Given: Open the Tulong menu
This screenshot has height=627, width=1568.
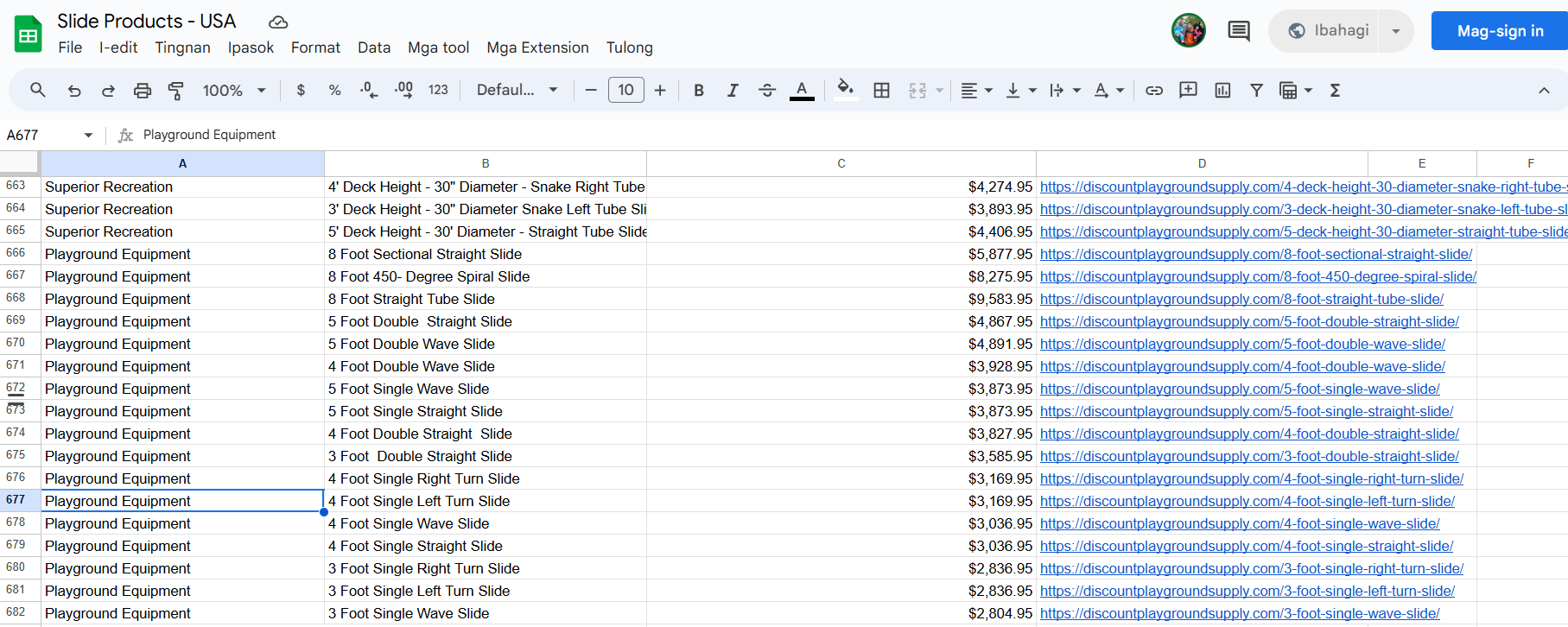Looking at the screenshot, I should pos(630,47).
